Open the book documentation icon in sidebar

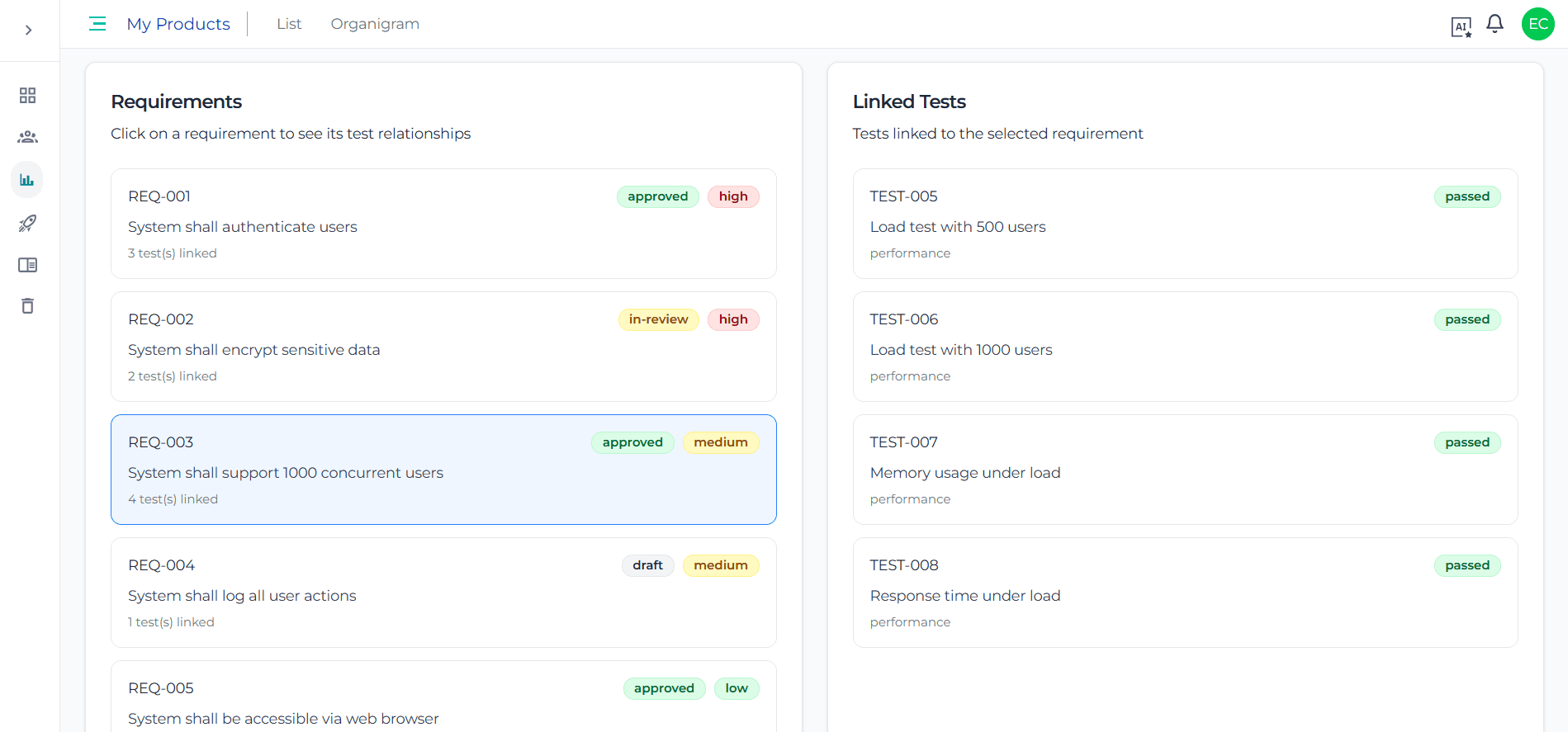click(27, 265)
